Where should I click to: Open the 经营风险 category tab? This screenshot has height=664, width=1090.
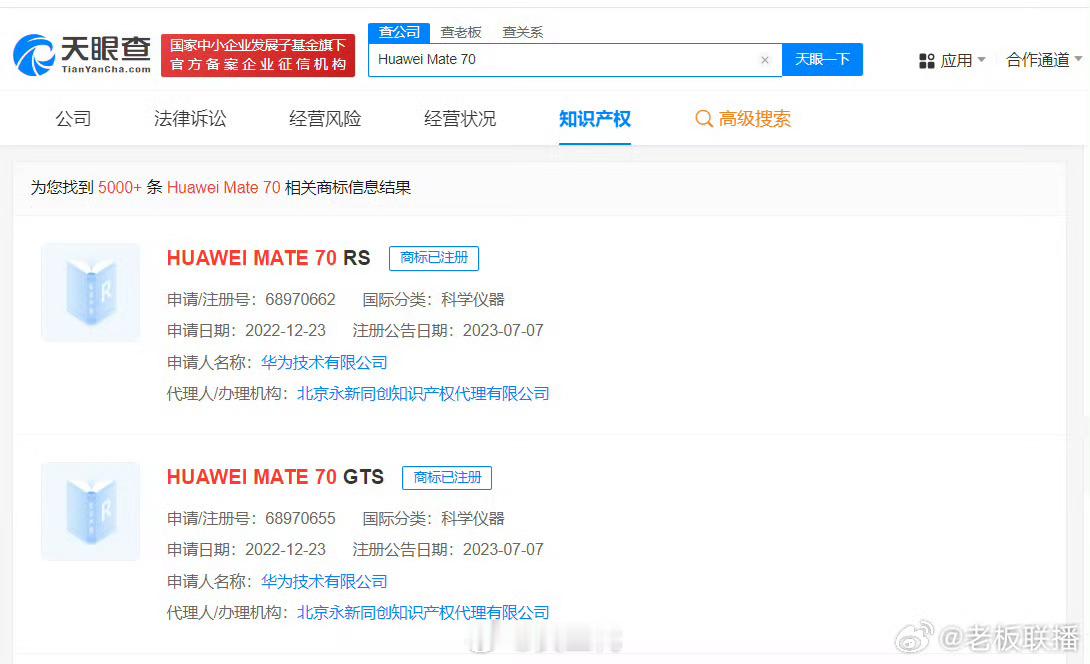pyautogui.click(x=325, y=119)
